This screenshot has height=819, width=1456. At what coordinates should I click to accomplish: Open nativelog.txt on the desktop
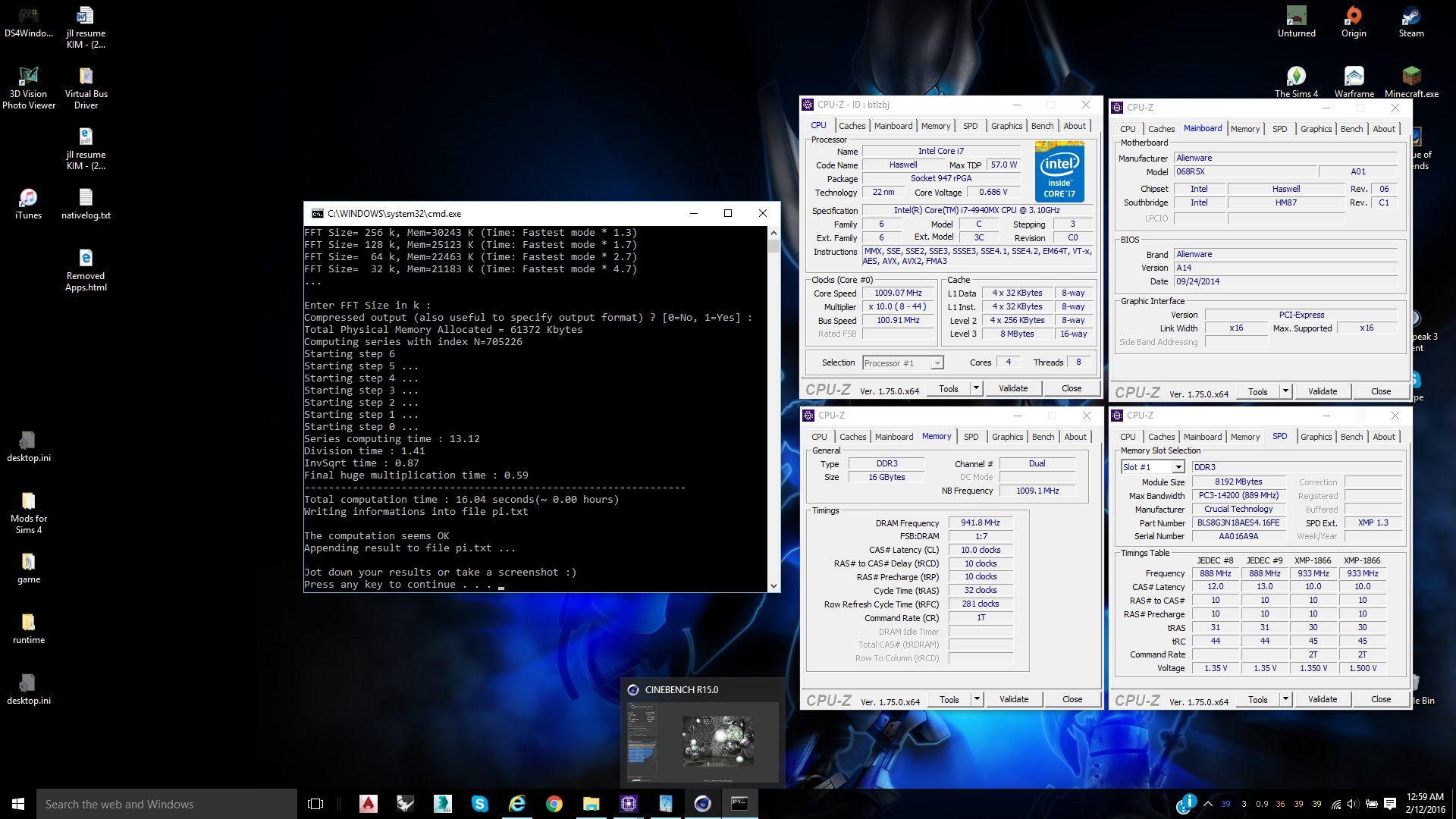(x=86, y=203)
